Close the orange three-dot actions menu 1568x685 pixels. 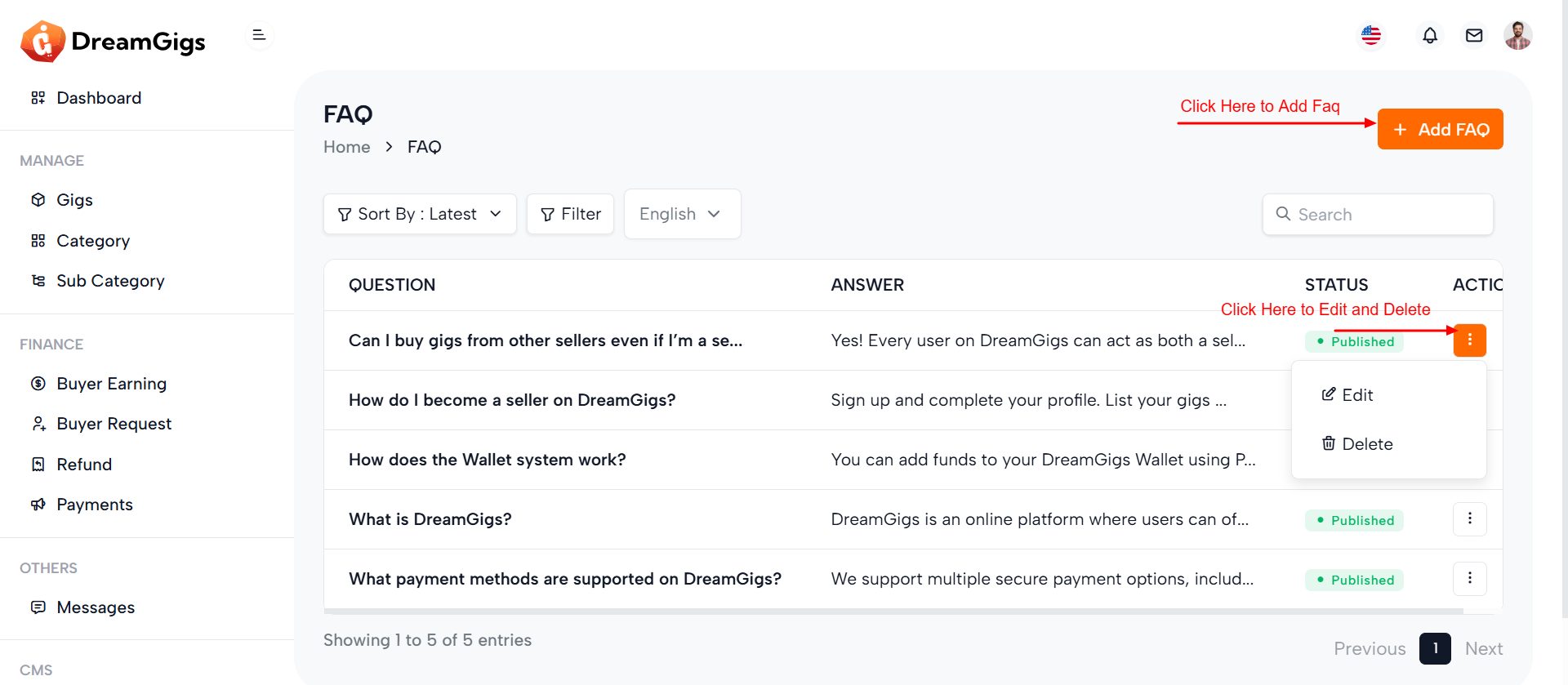pos(1469,340)
